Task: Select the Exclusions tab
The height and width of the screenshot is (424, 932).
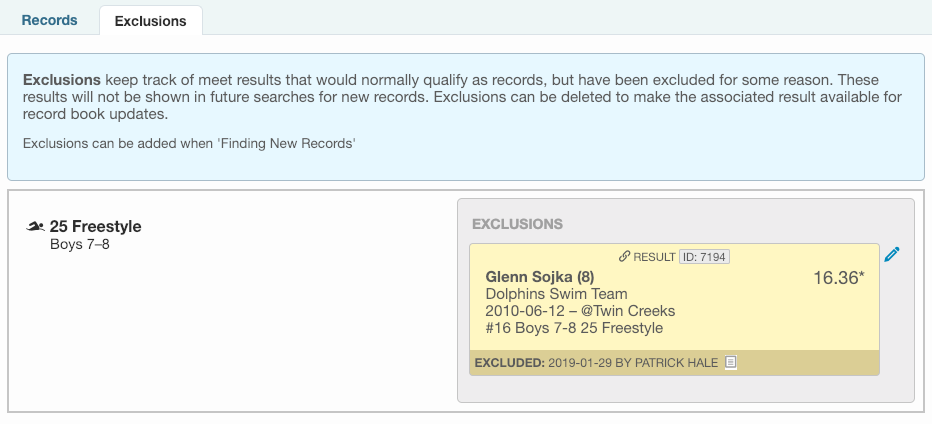Action: 150,20
